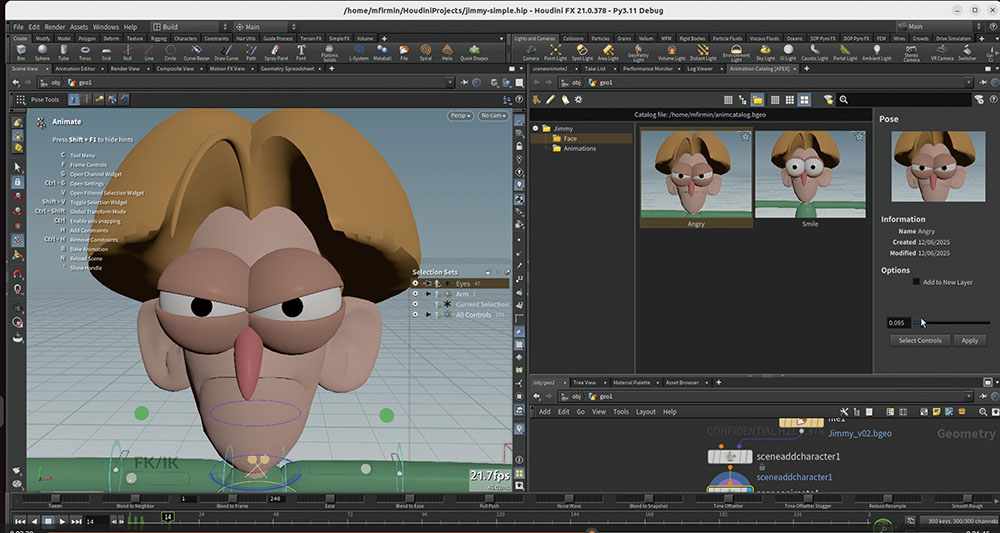Toggle visibility of Eyes selection set
Image resolution: width=1000 pixels, height=533 pixels.
coord(415,284)
